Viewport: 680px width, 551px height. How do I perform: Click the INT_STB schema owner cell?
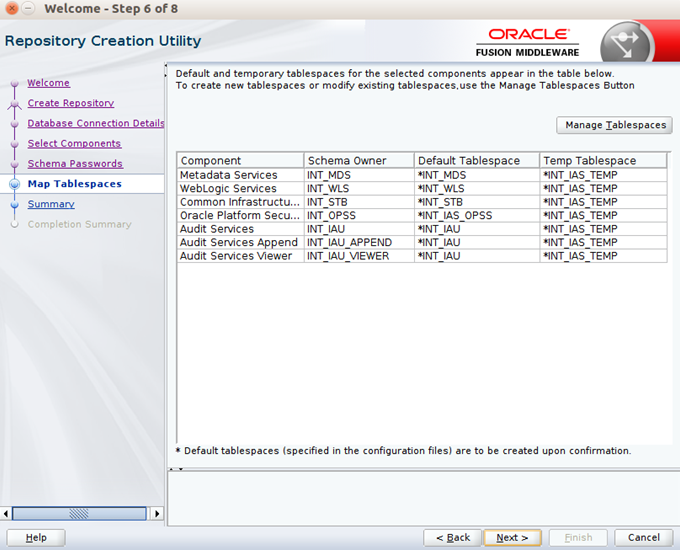[x=359, y=202]
